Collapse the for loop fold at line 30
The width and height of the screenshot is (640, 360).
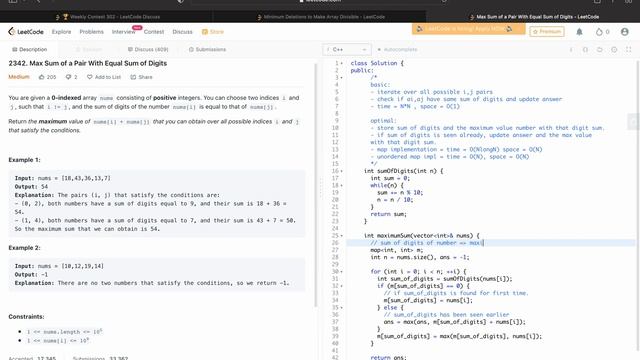(342, 271)
